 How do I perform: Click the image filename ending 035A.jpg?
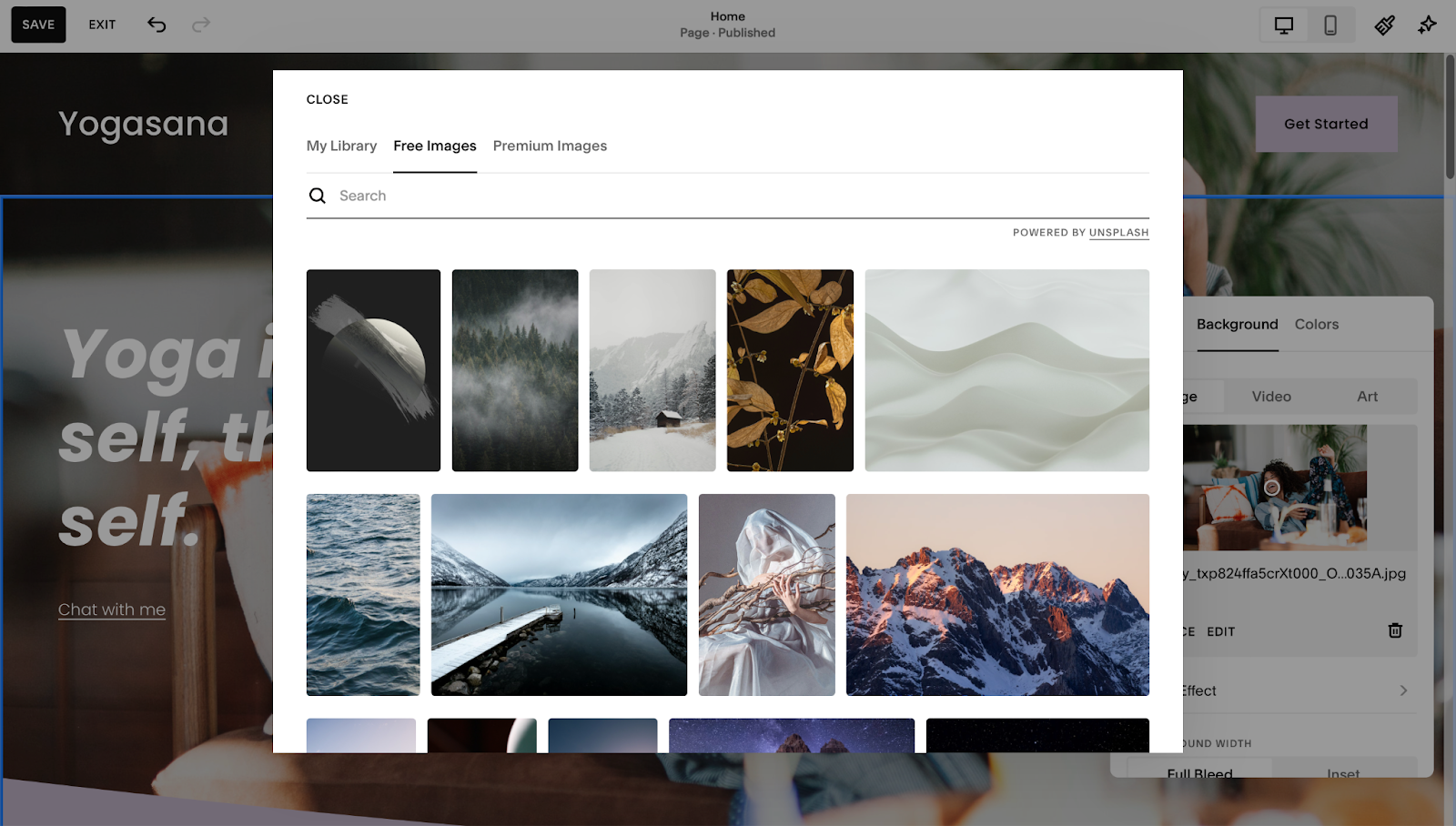click(1294, 573)
